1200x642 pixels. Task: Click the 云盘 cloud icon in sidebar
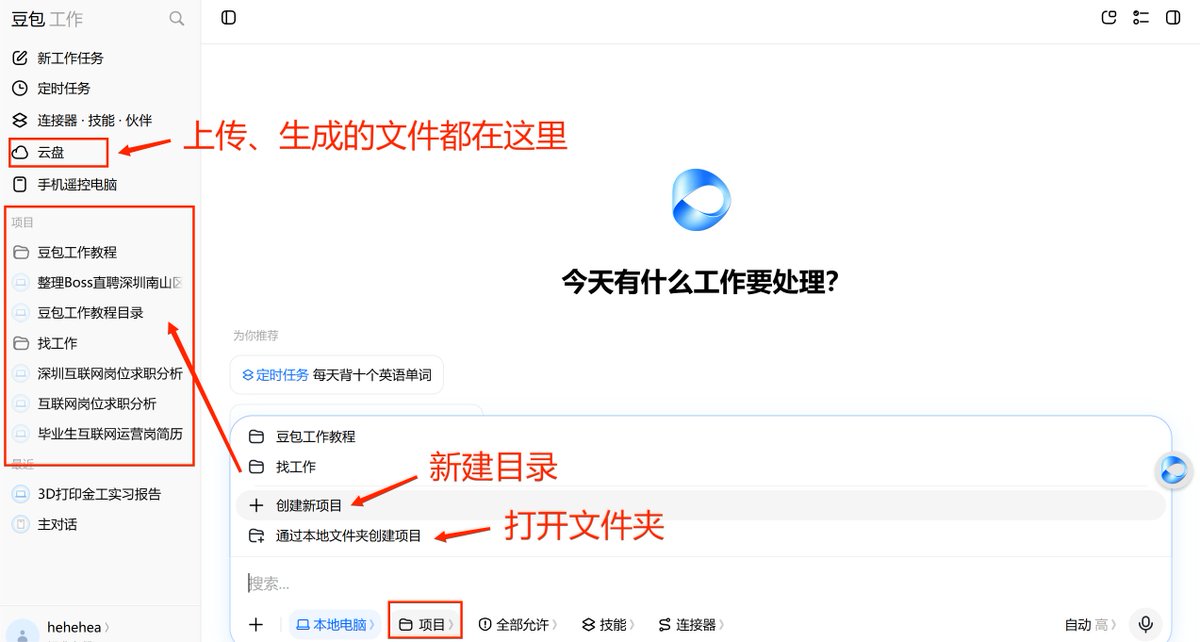20,152
